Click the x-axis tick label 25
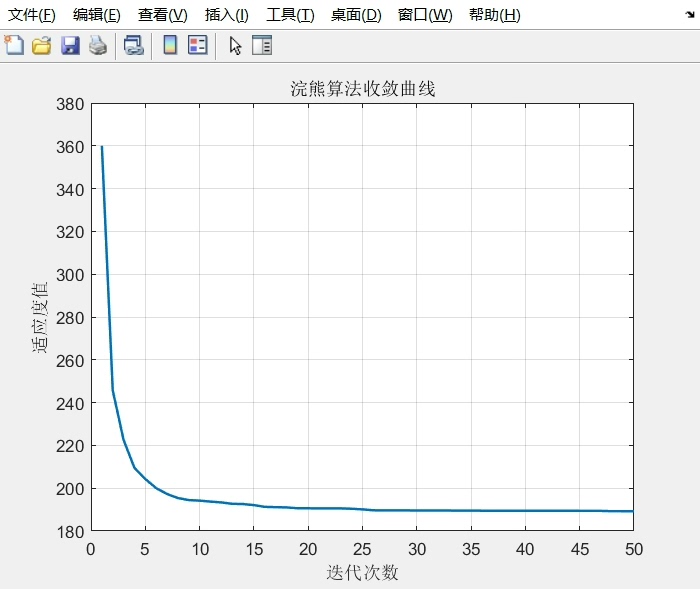This screenshot has width=700, height=589. (362, 549)
